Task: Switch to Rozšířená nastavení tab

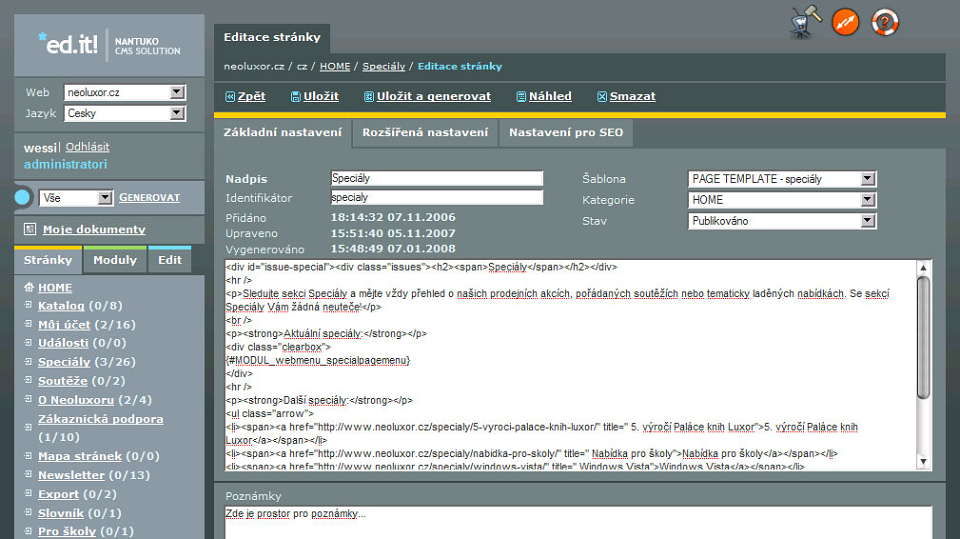Action: click(x=426, y=133)
